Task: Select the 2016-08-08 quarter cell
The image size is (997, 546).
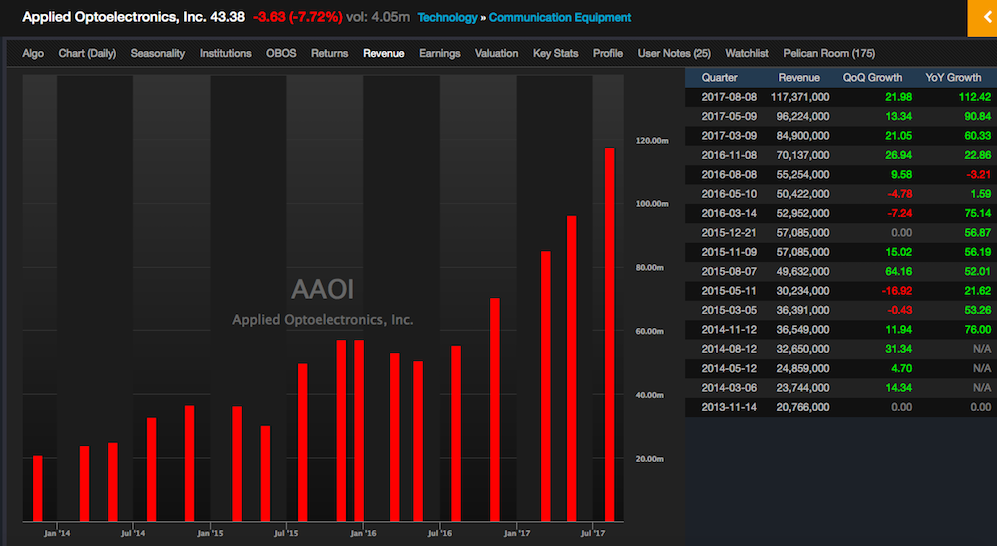Action: click(729, 175)
